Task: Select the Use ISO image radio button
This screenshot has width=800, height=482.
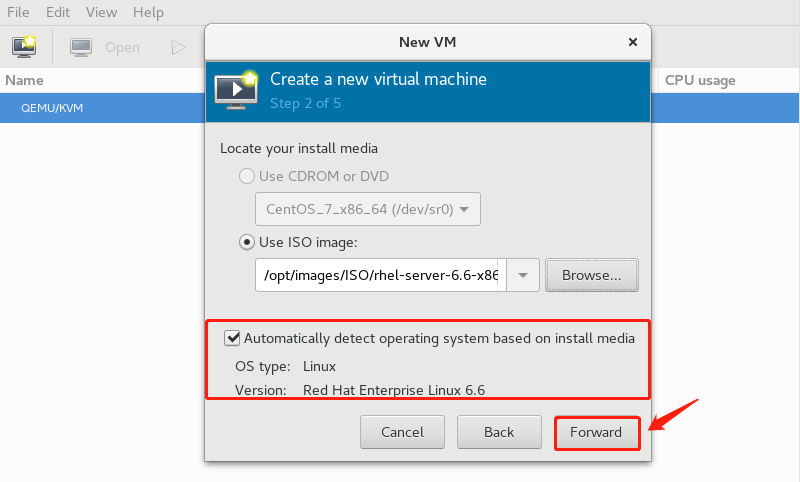Action: pyautogui.click(x=246, y=242)
